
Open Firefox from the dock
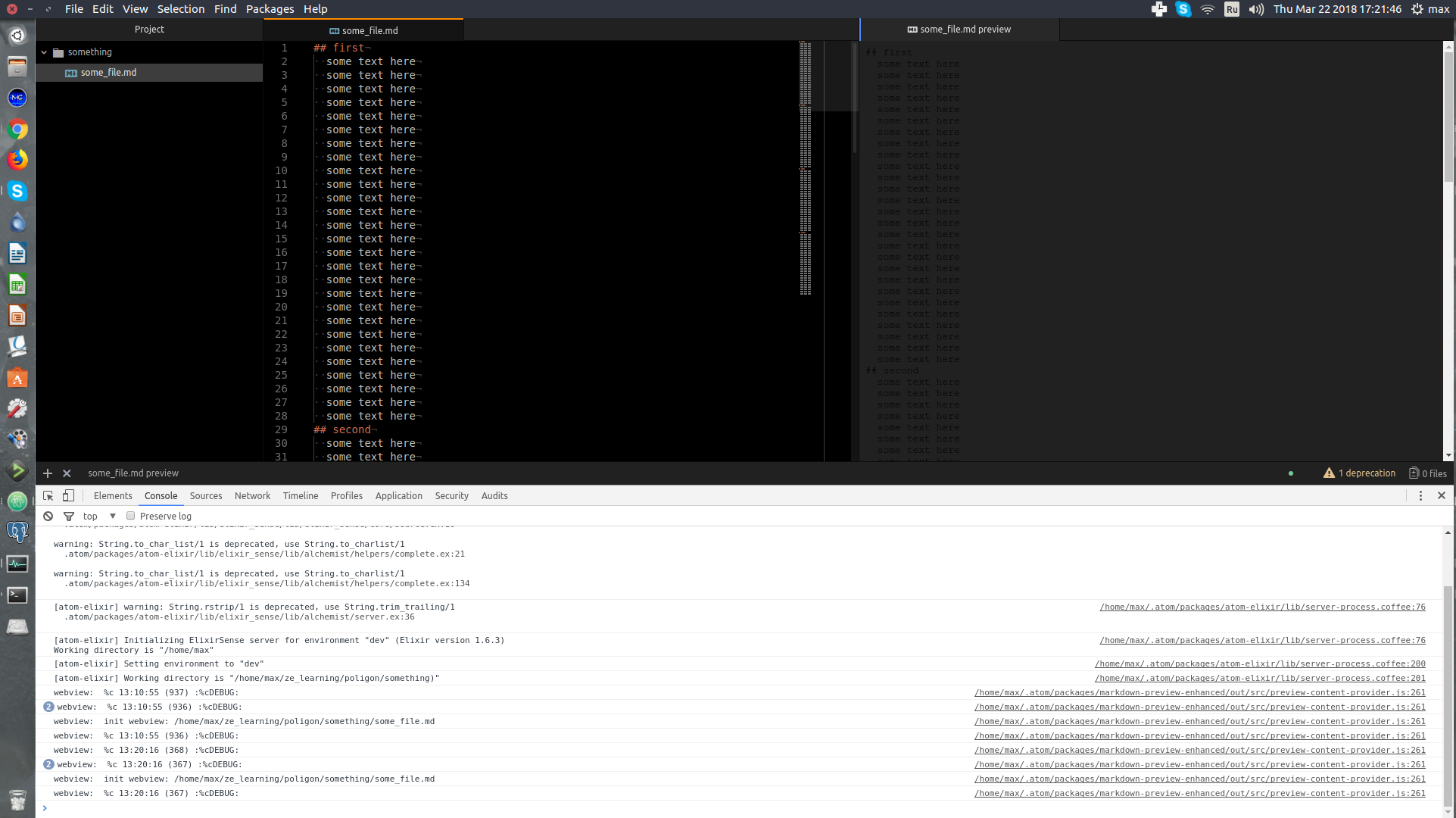[17, 160]
